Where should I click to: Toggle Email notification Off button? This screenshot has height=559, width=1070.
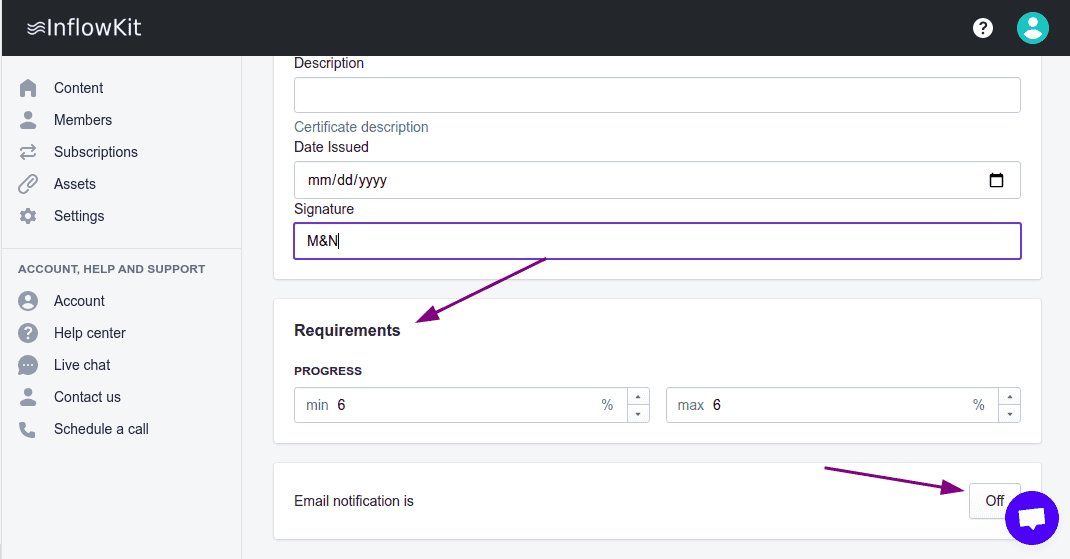tap(993, 501)
